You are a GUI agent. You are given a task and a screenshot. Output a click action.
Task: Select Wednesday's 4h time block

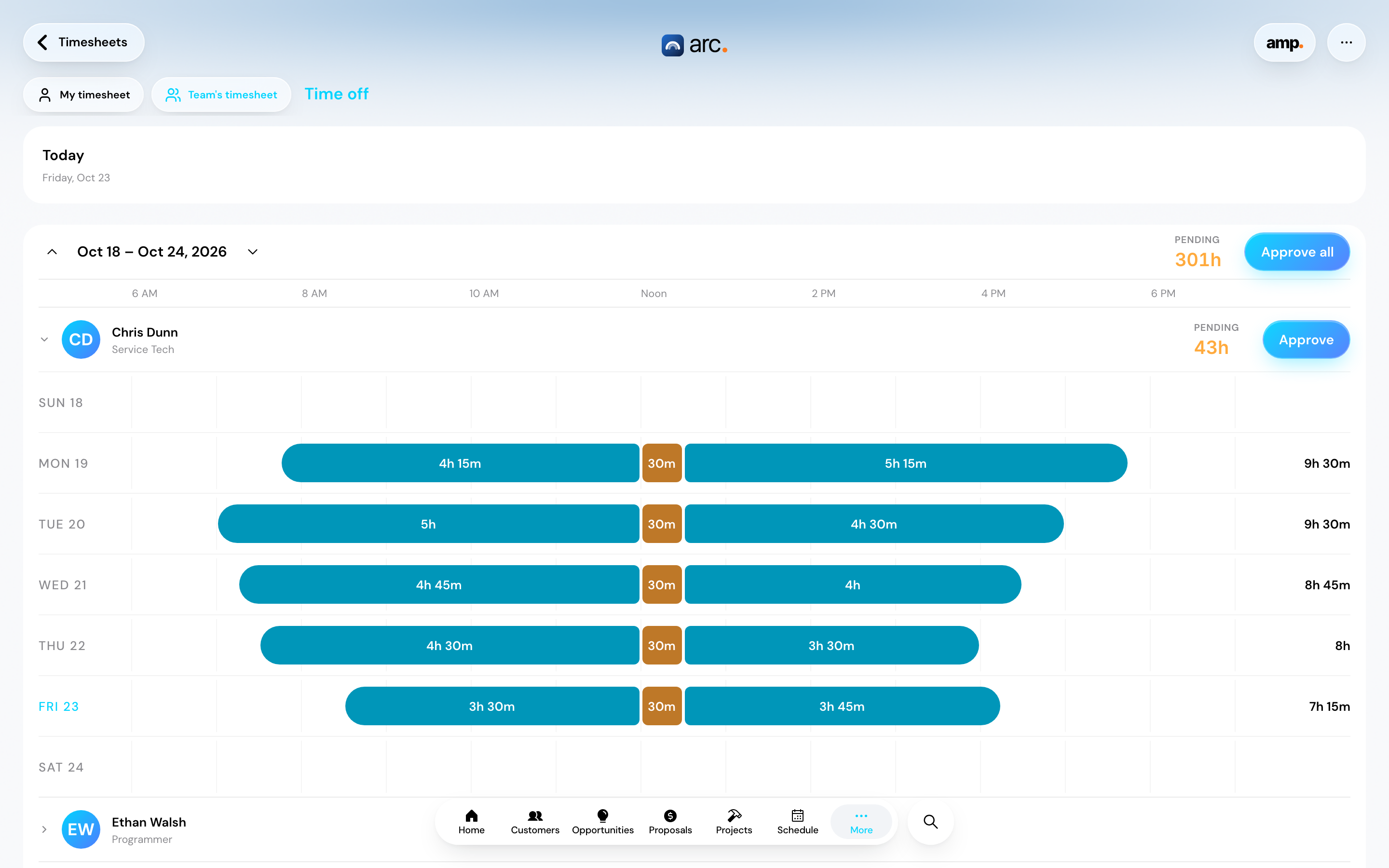click(x=853, y=585)
